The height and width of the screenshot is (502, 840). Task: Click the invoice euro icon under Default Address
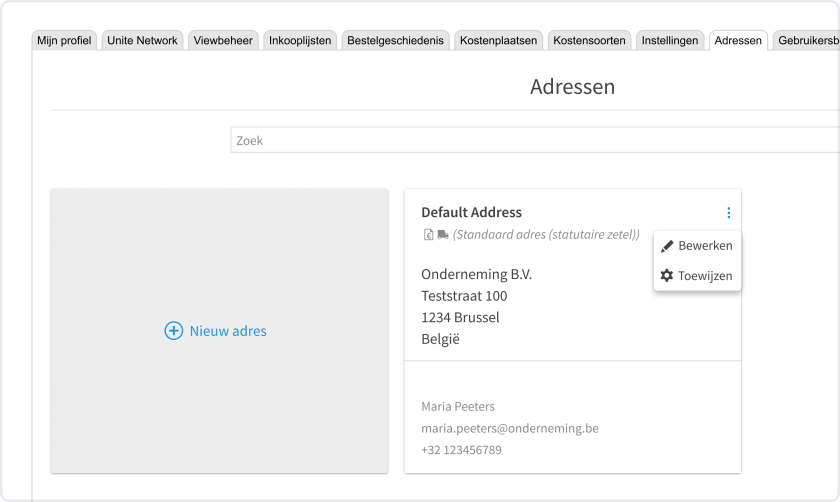pyautogui.click(x=428, y=235)
